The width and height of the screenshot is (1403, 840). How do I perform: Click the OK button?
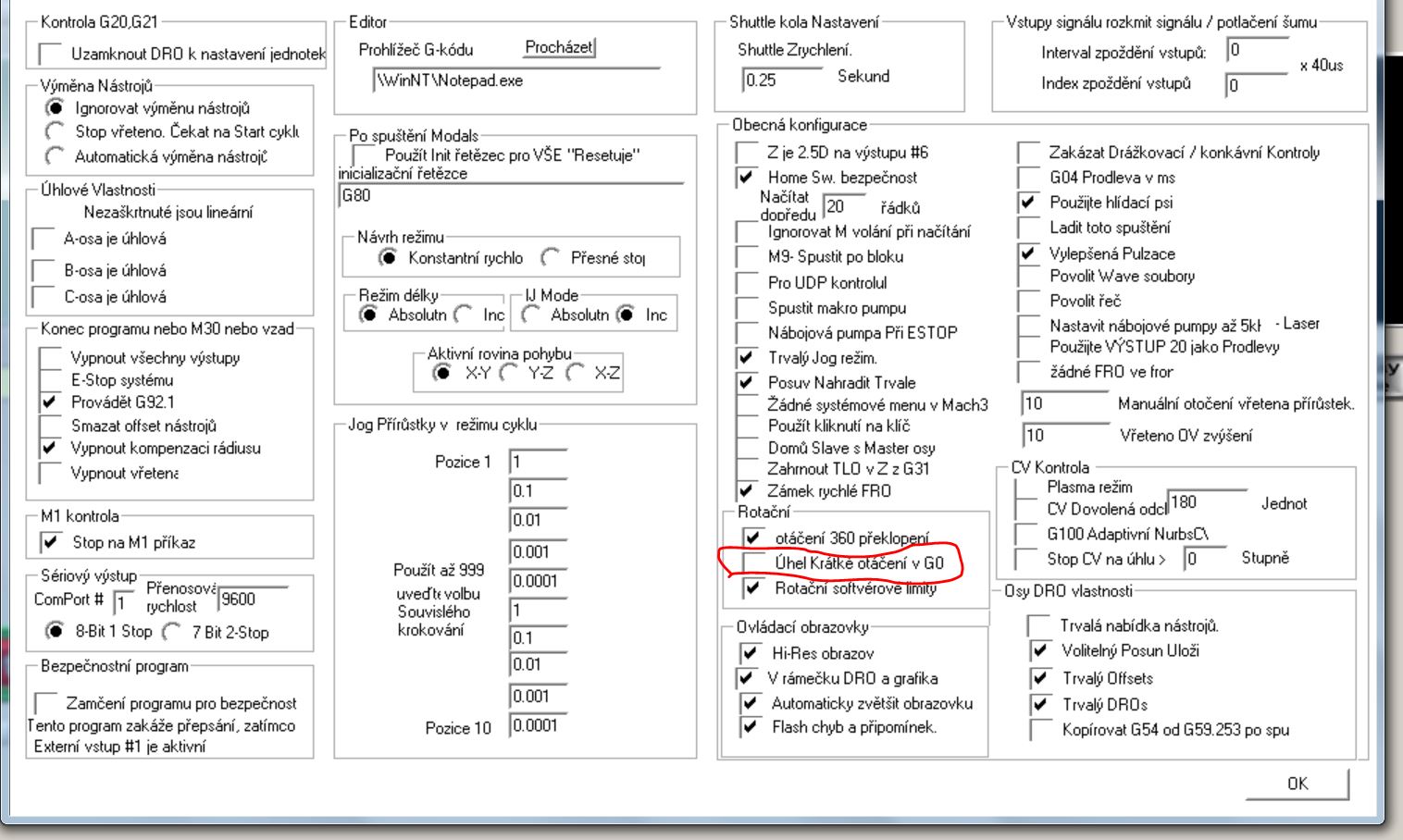1297,784
